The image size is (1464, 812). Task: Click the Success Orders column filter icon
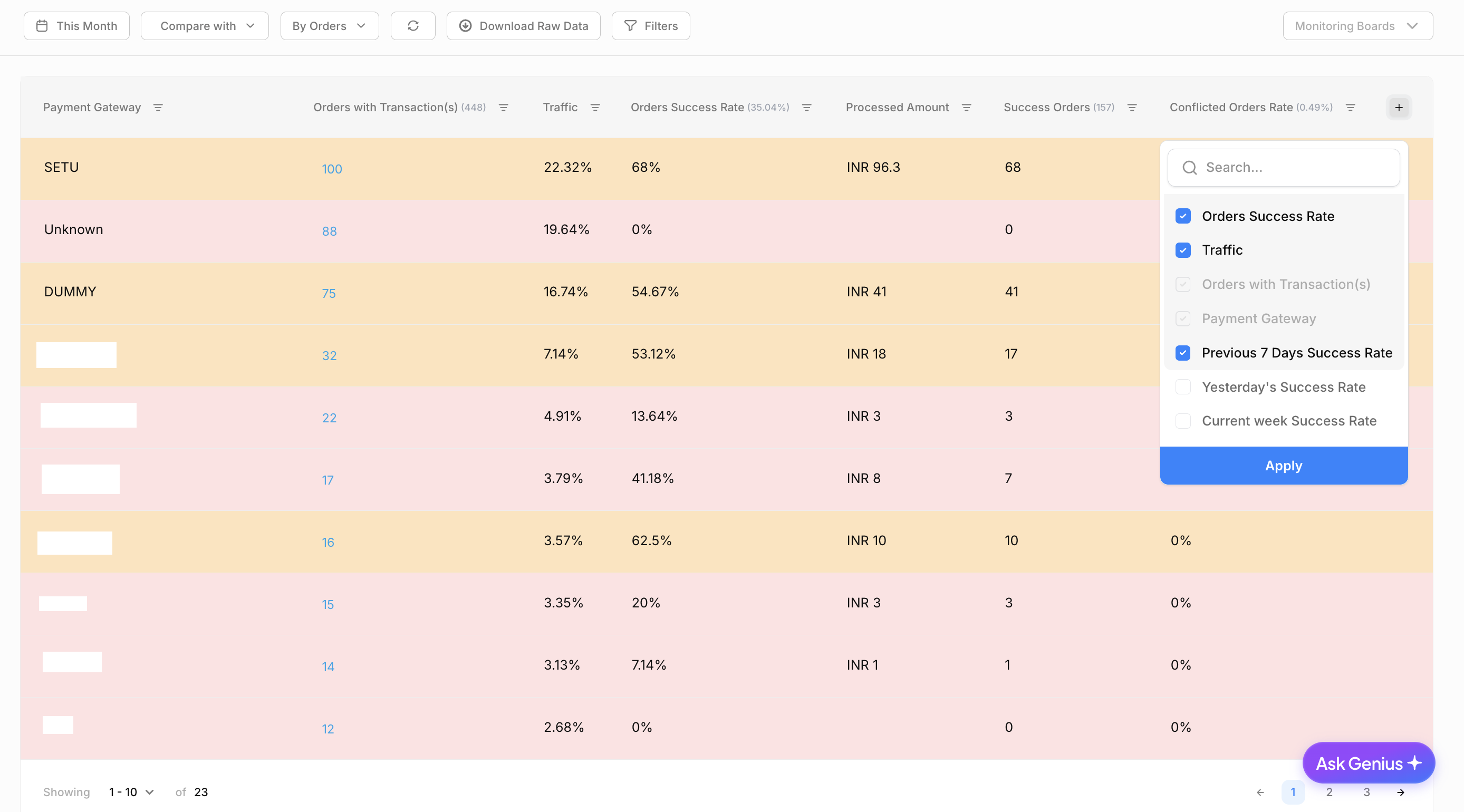click(1132, 108)
